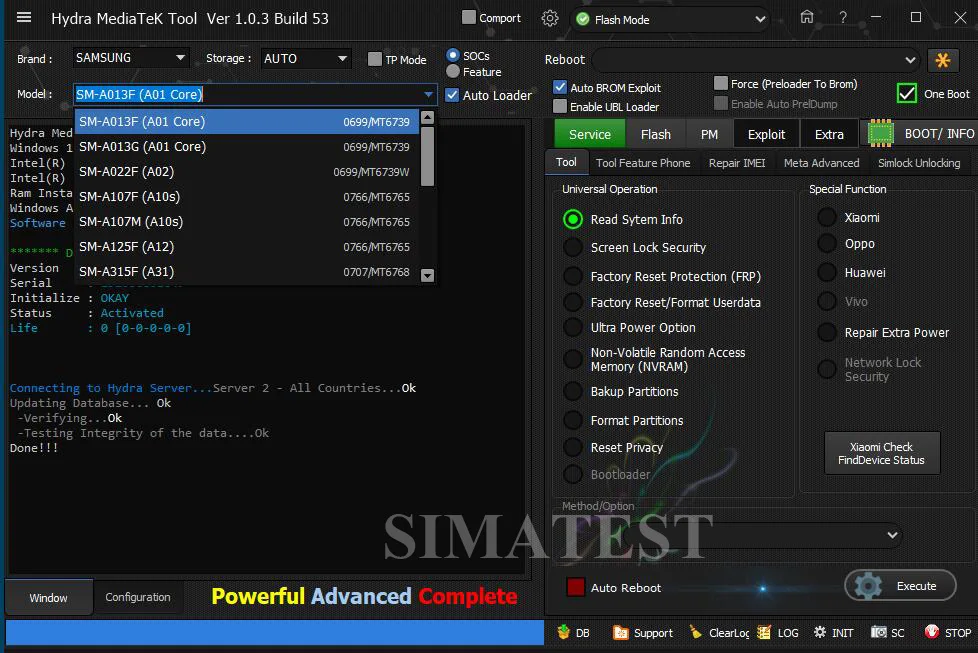The width and height of the screenshot is (978, 653).
Task: Enable UBL Loader checkbox
Action: click(x=560, y=107)
